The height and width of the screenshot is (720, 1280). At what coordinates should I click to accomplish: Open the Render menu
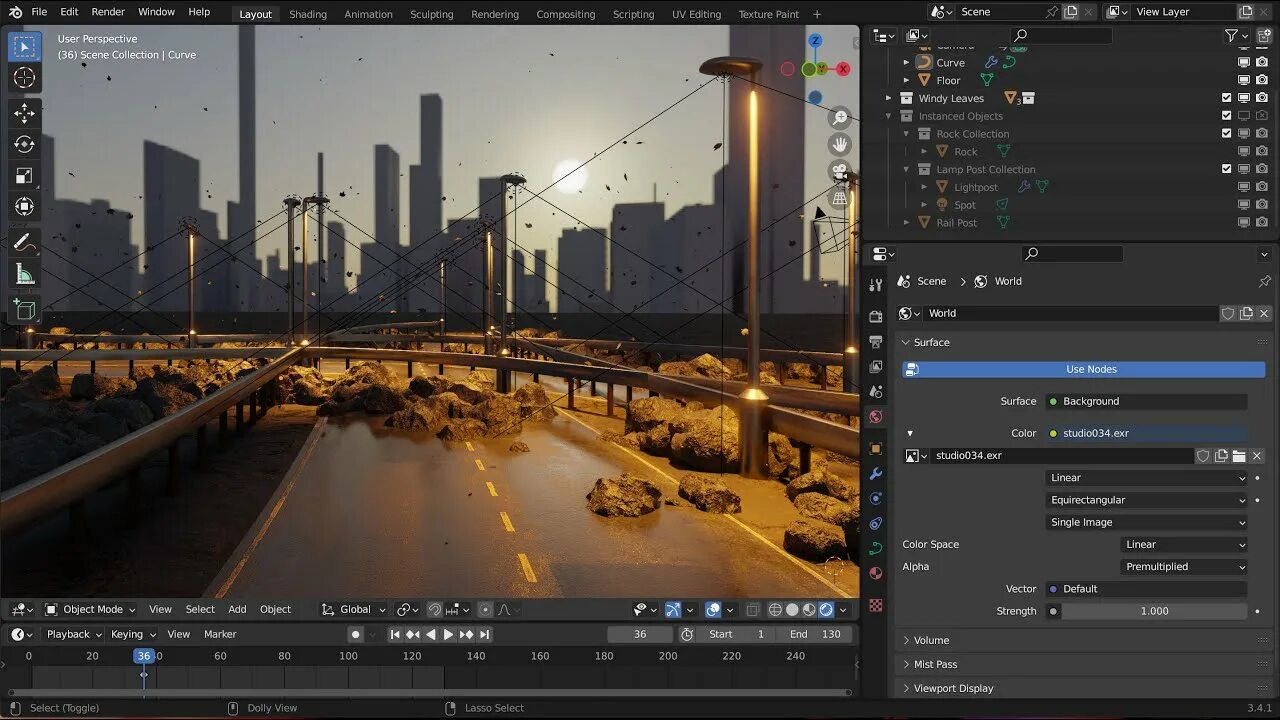(108, 12)
